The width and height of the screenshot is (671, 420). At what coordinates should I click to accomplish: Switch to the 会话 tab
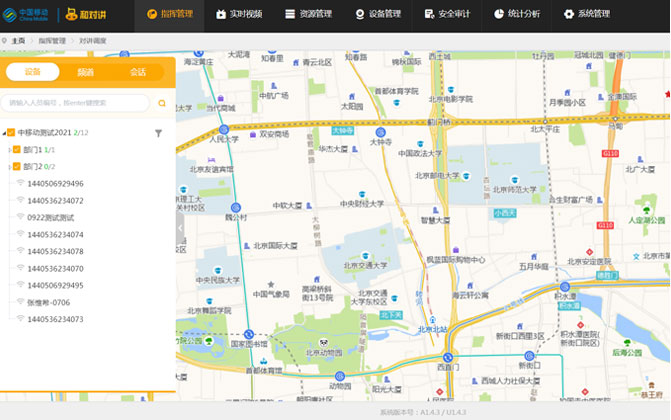click(138, 72)
